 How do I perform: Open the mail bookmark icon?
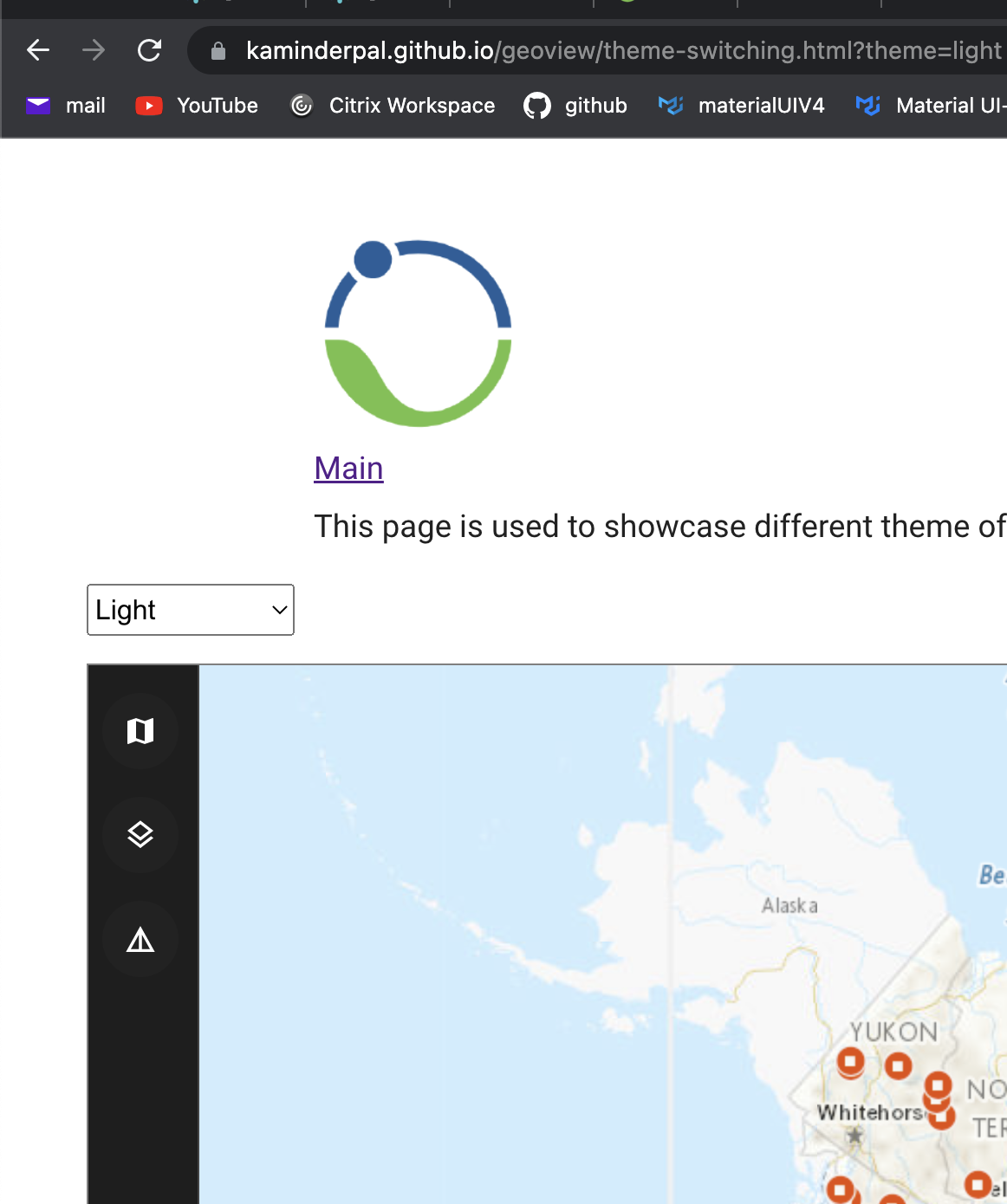point(38,105)
